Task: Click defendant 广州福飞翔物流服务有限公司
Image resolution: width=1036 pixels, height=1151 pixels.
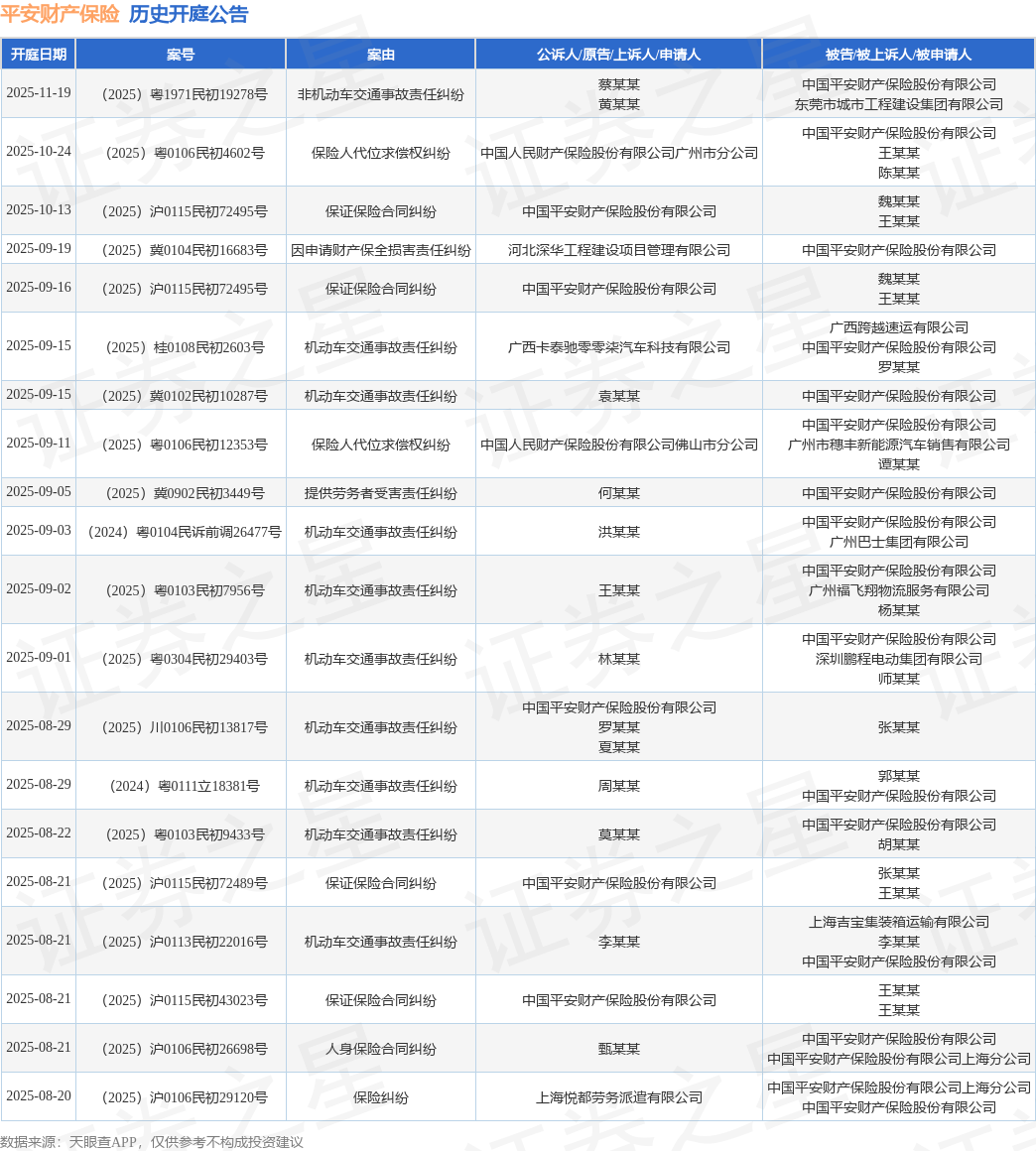Action: pyautogui.click(x=899, y=591)
